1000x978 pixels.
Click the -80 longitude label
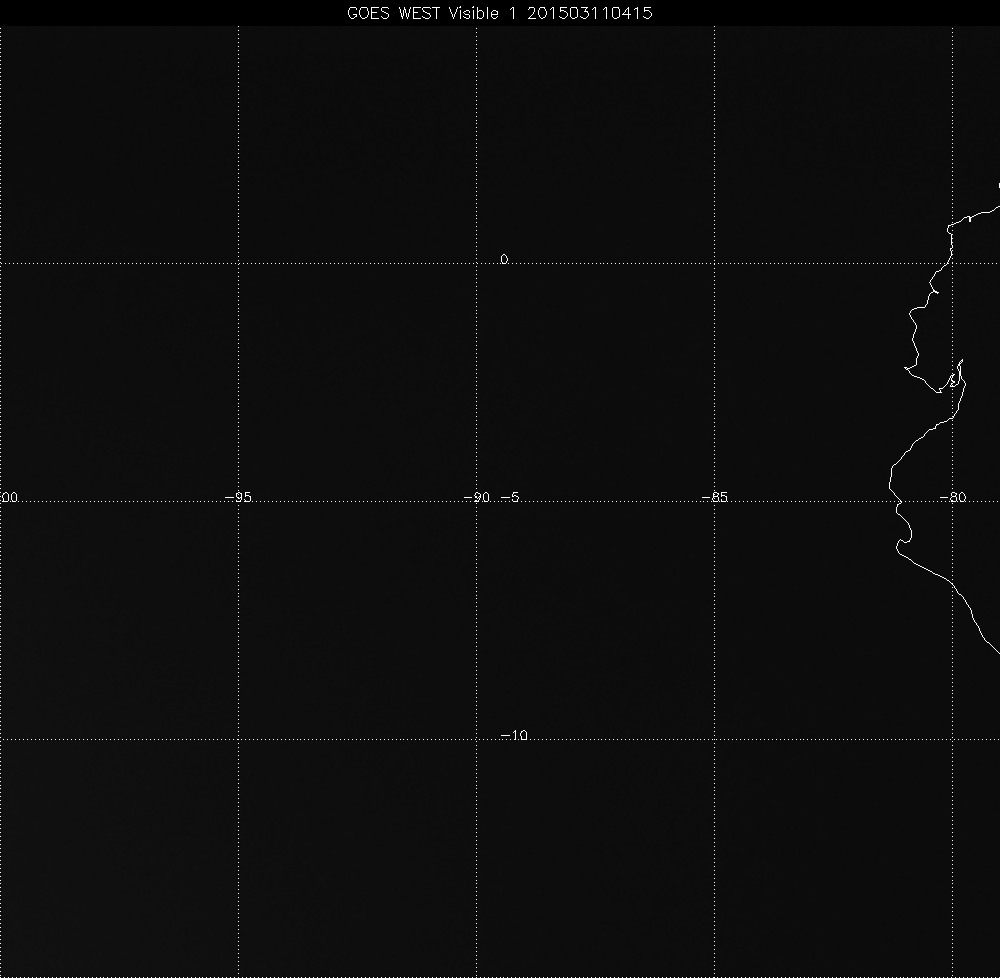pyautogui.click(x=953, y=497)
